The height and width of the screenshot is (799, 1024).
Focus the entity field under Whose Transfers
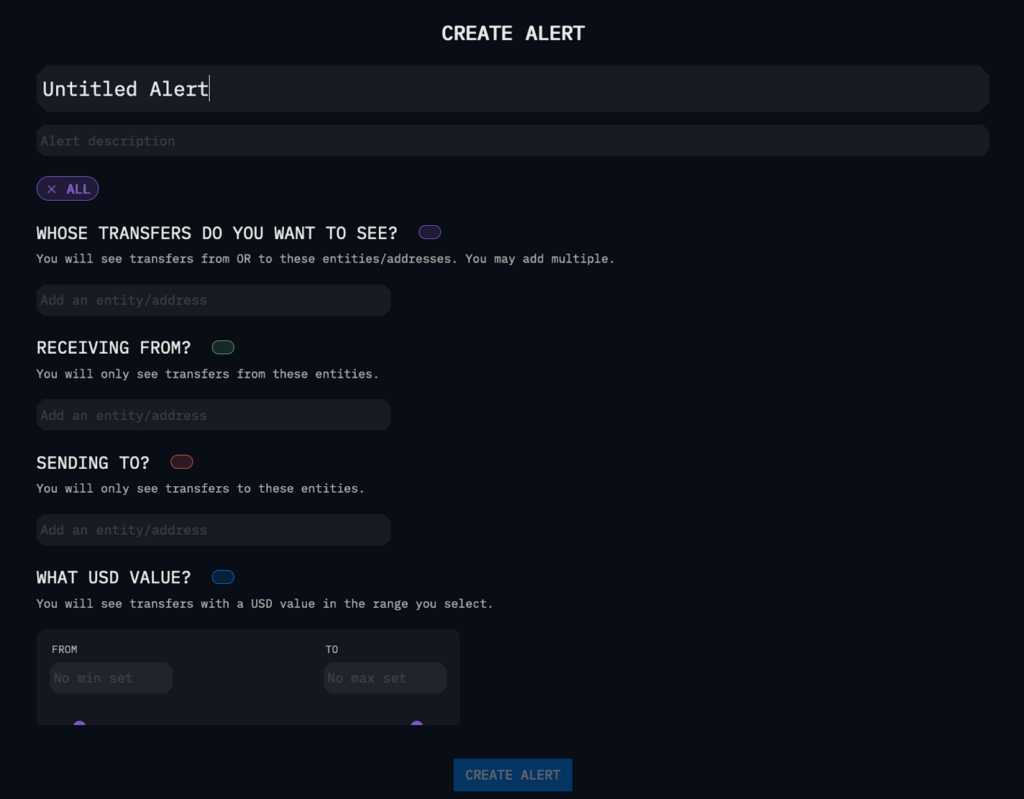tap(213, 300)
